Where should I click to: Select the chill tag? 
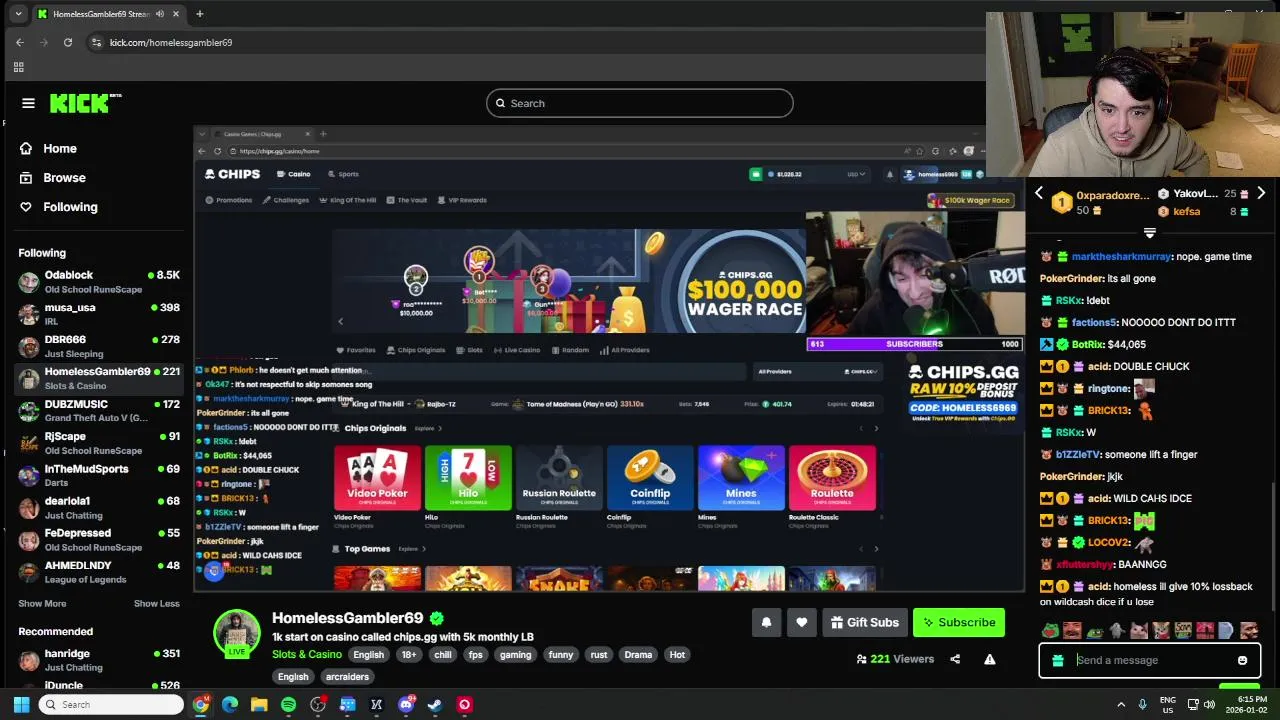[443, 655]
